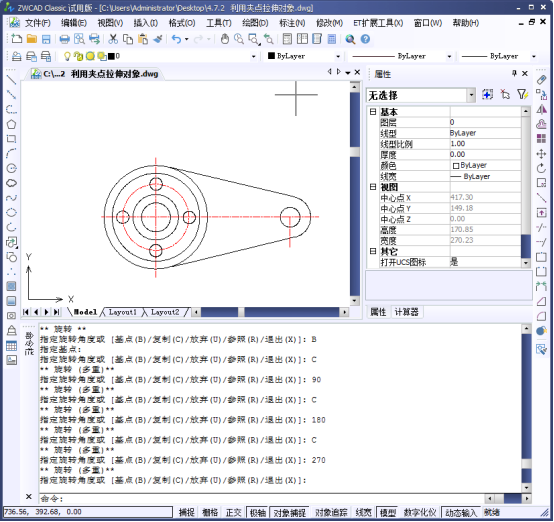The height and width of the screenshot is (522, 554).
Task: Click the Cut scissors icon
Action: pos(113,39)
